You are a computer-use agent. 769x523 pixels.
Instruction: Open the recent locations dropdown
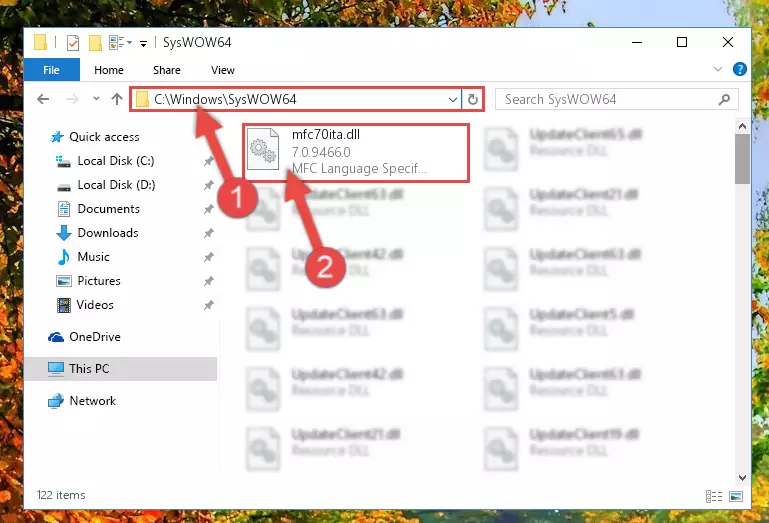pyautogui.click(x=96, y=99)
